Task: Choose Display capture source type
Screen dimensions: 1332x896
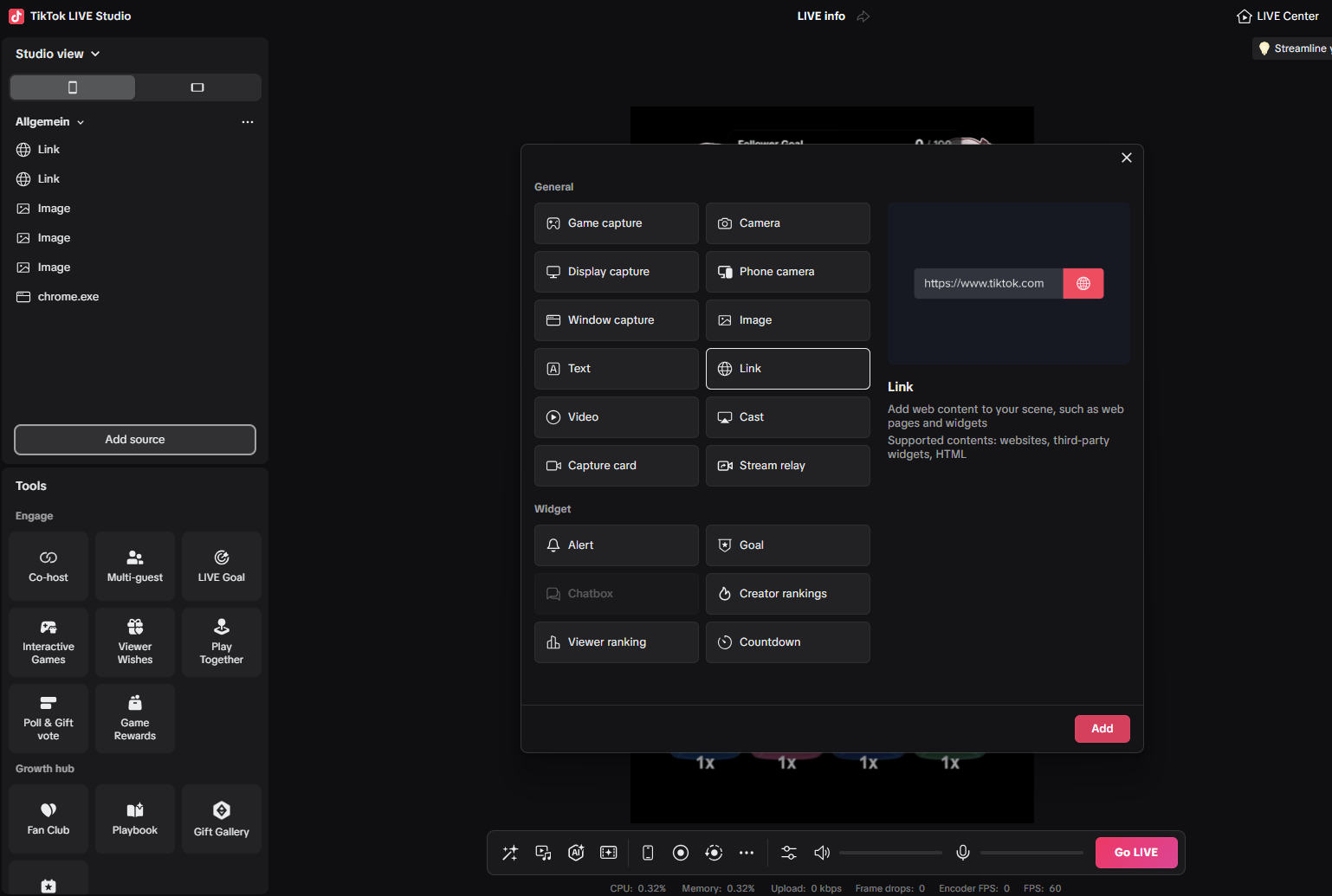Action: (x=617, y=272)
